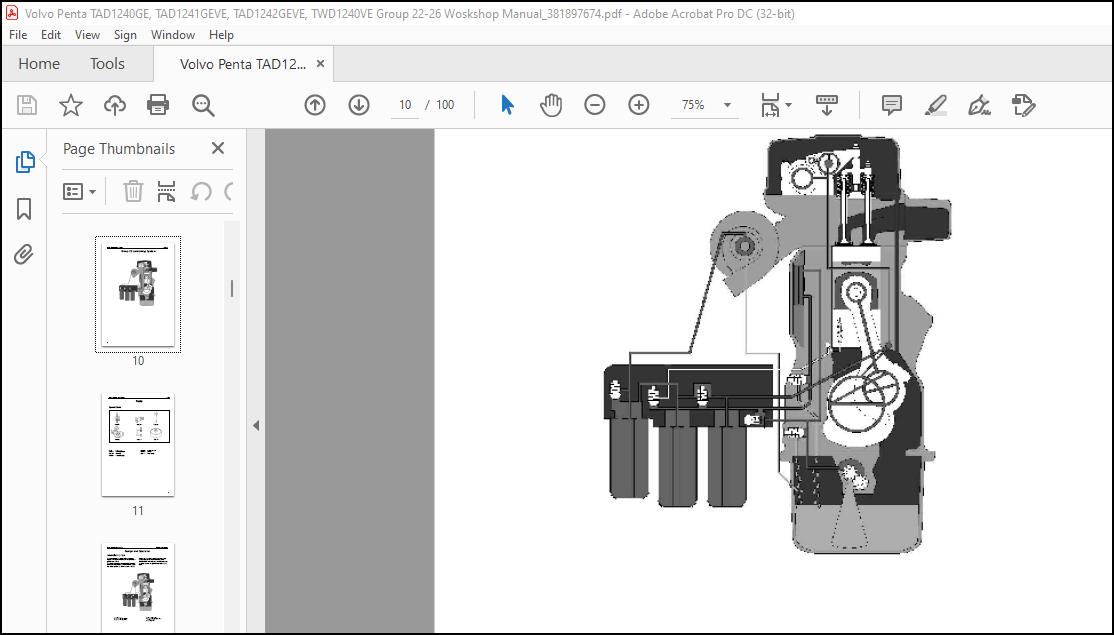Choose the Selection arrow tool
1114x635 pixels.
(x=507, y=105)
